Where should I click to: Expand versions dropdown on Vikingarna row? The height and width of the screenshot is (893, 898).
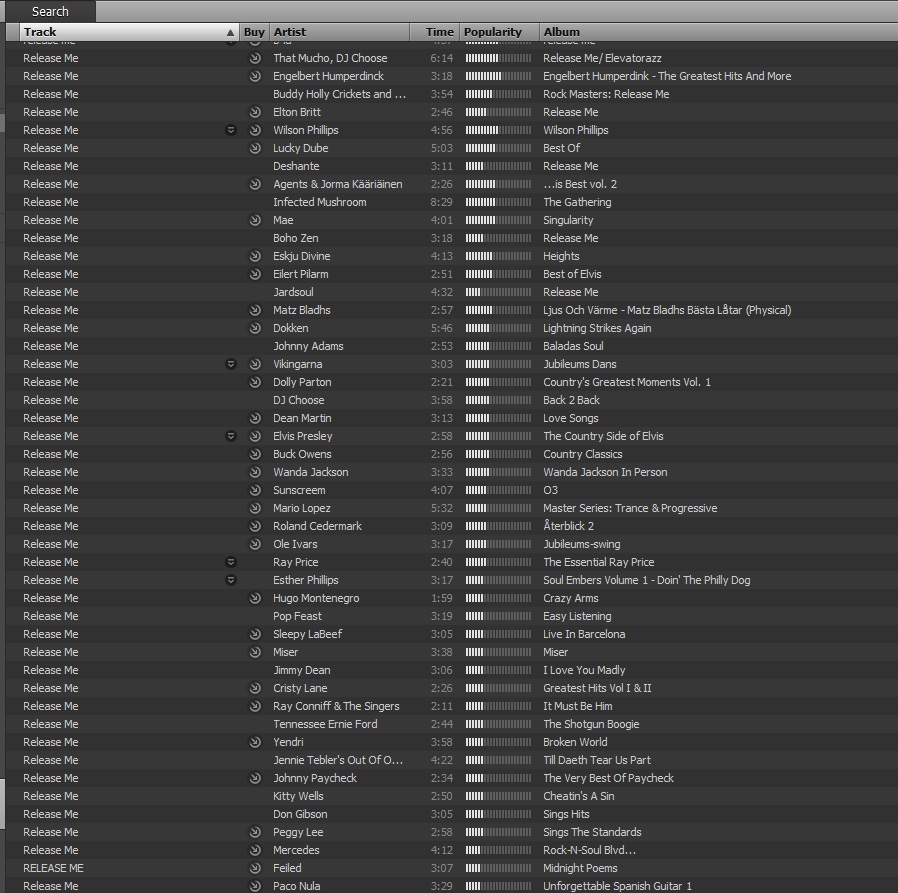(x=231, y=364)
